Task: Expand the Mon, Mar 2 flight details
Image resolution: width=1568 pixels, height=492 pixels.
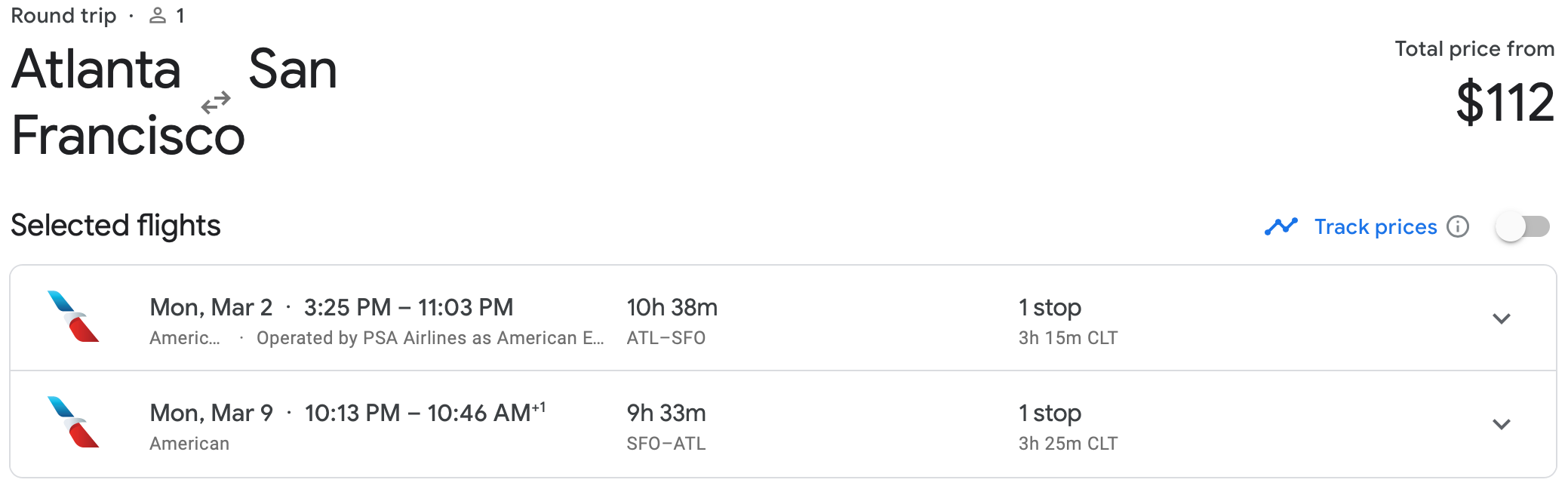Action: pos(1501,318)
